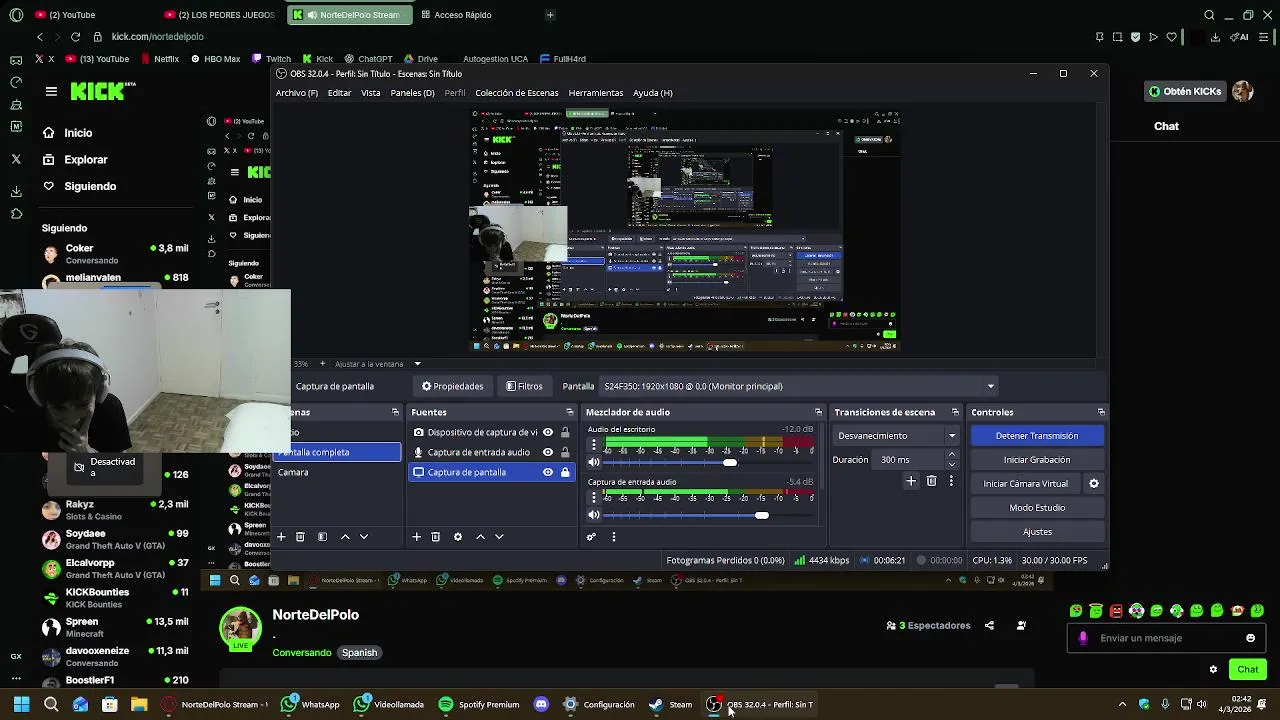Toggle lock on Captura de entrada audio source
1280x720 pixels.
click(x=565, y=452)
